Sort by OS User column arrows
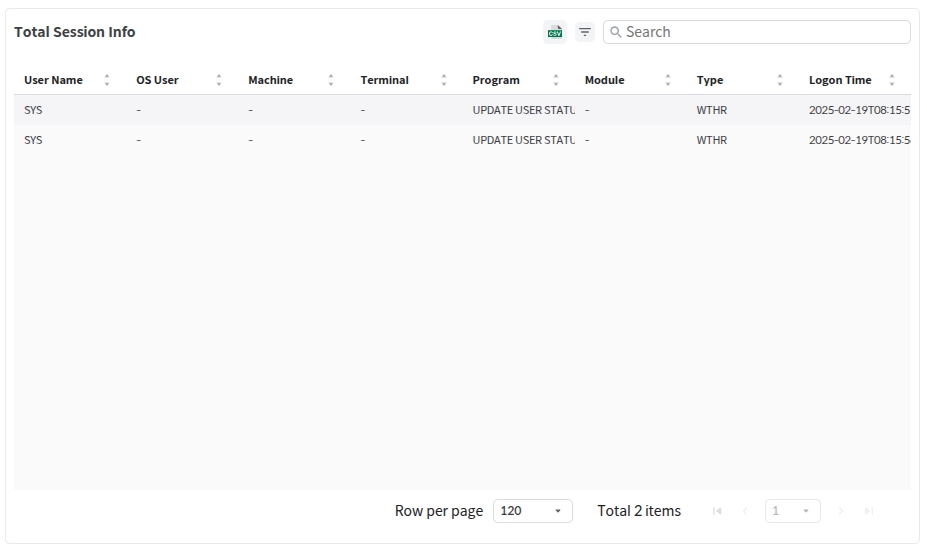This screenshot has height=544, width=927. point(219,80)
